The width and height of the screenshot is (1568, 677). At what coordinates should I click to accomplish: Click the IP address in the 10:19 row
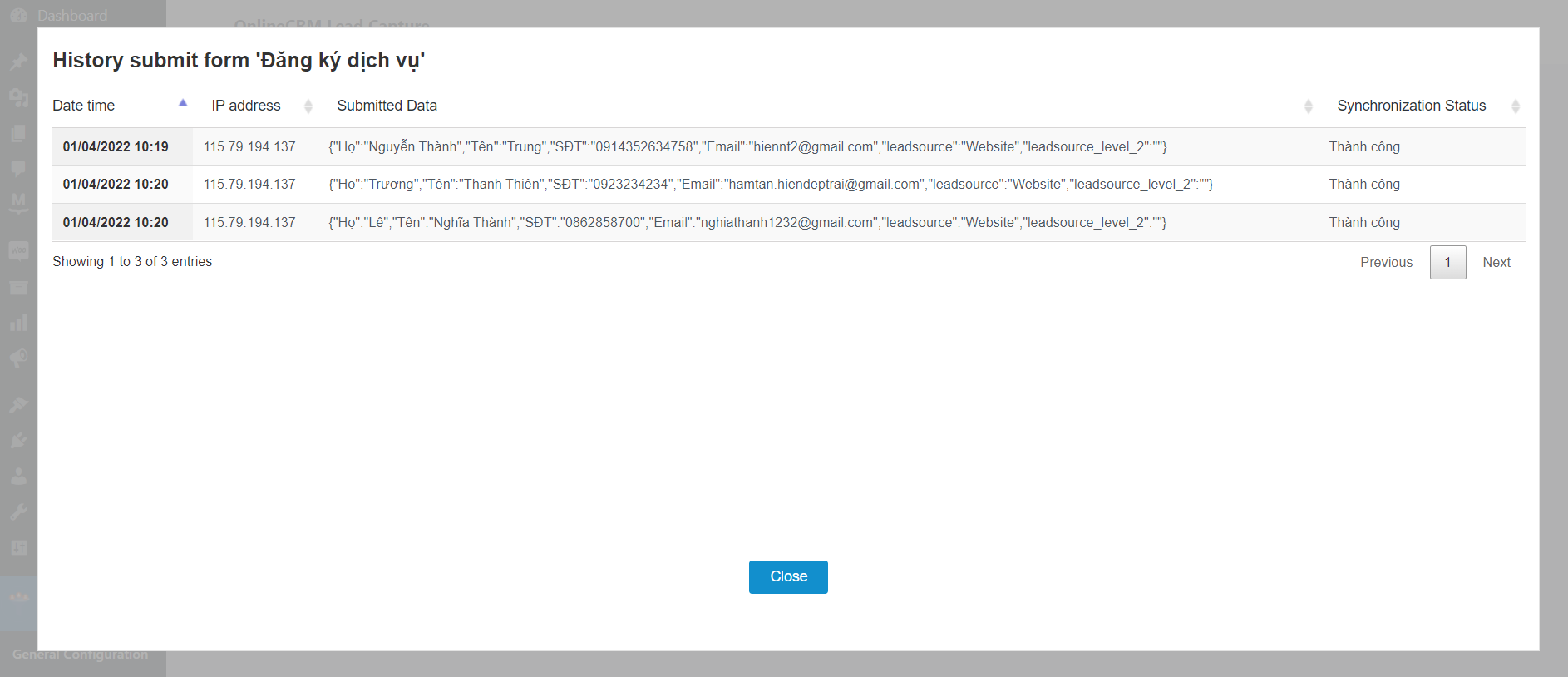point(249,146)
